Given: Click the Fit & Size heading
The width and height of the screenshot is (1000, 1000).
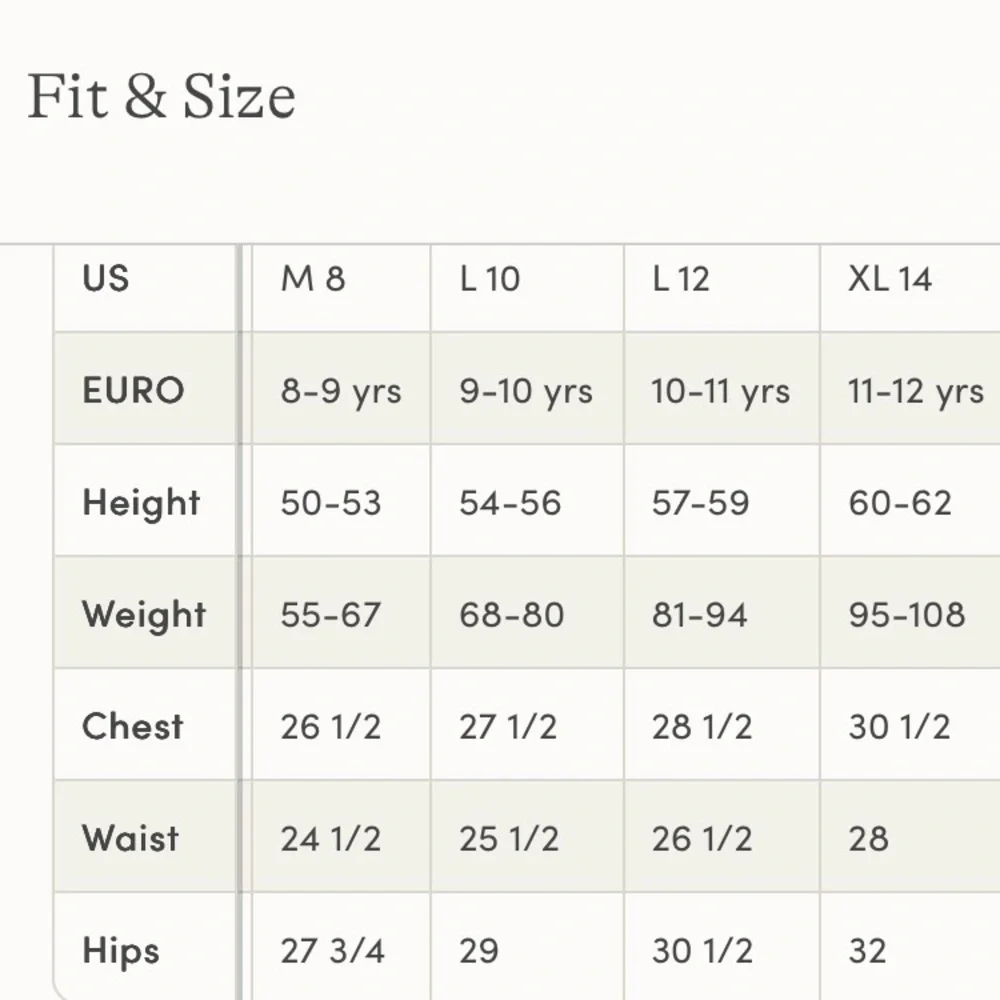Looking at the screenshot, I should click(x=161, y=98).
